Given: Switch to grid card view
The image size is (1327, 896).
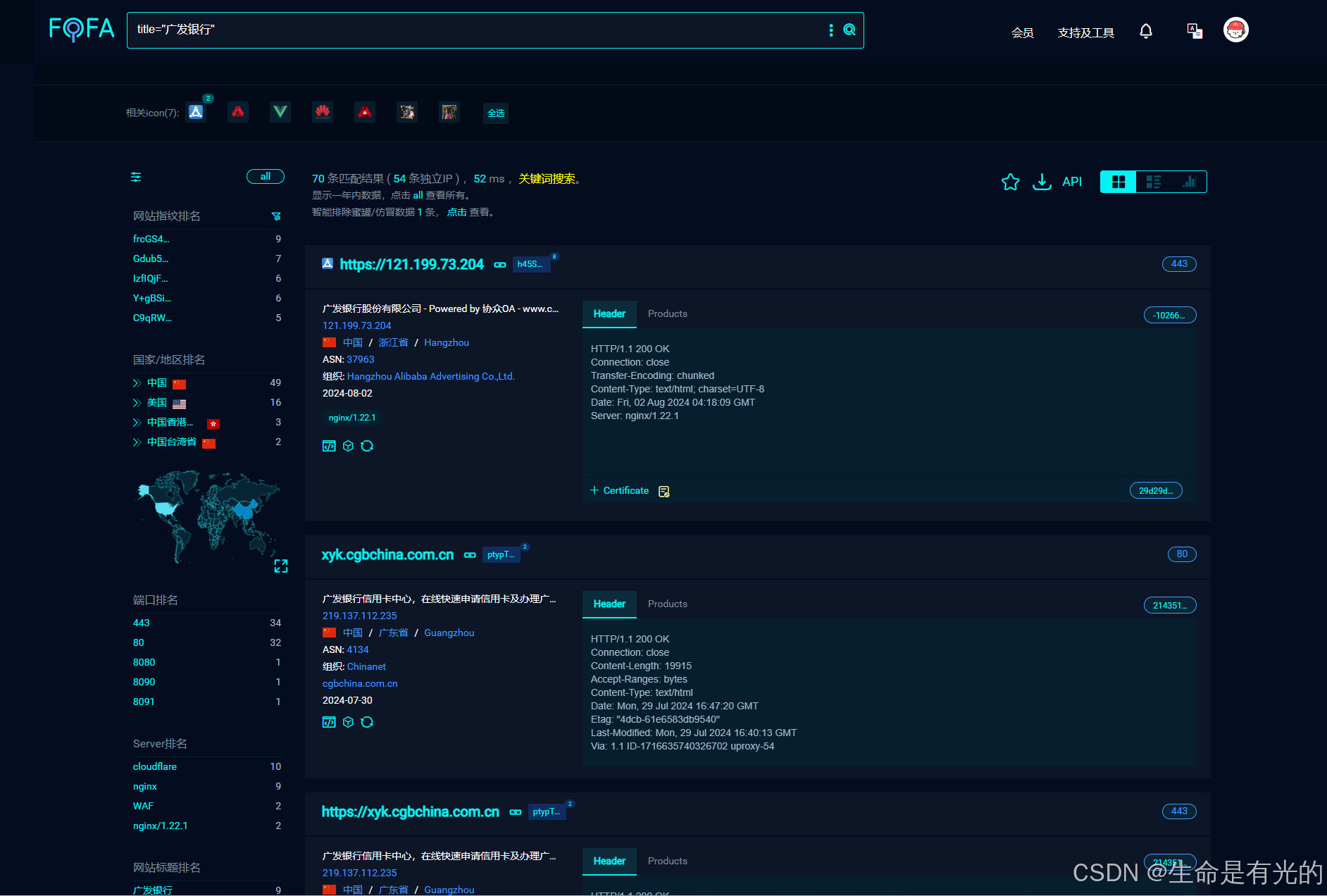Looking at the screenshot, I should (1119, 182).
